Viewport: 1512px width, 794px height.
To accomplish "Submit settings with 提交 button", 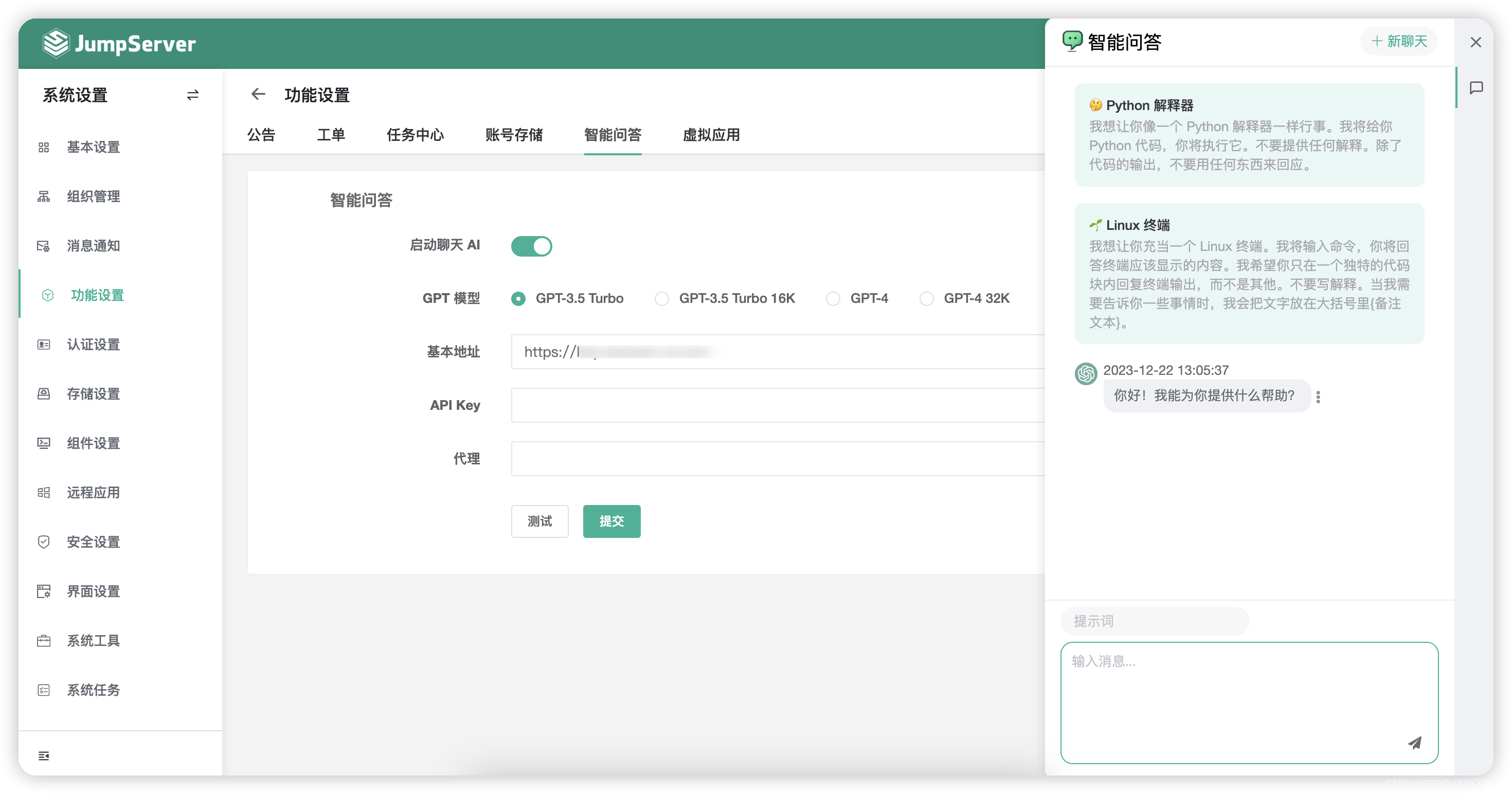I will tap(610, 520).
